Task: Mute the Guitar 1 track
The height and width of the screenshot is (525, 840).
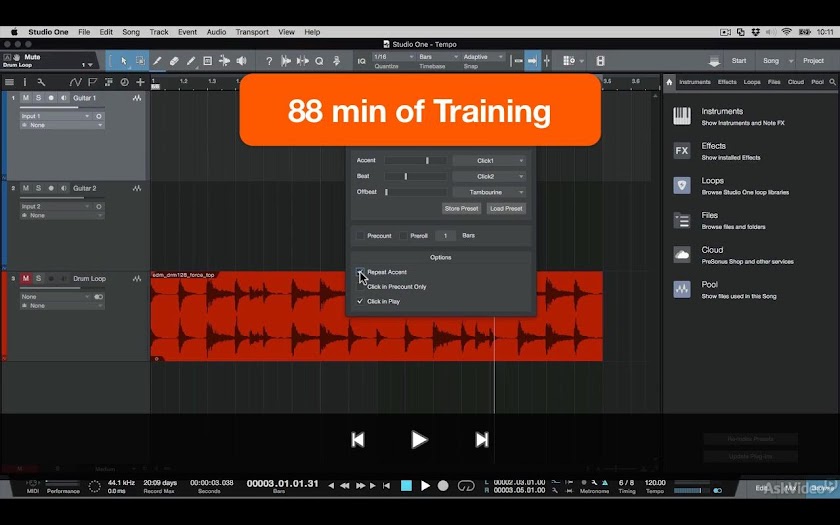Action: (26, 98)
